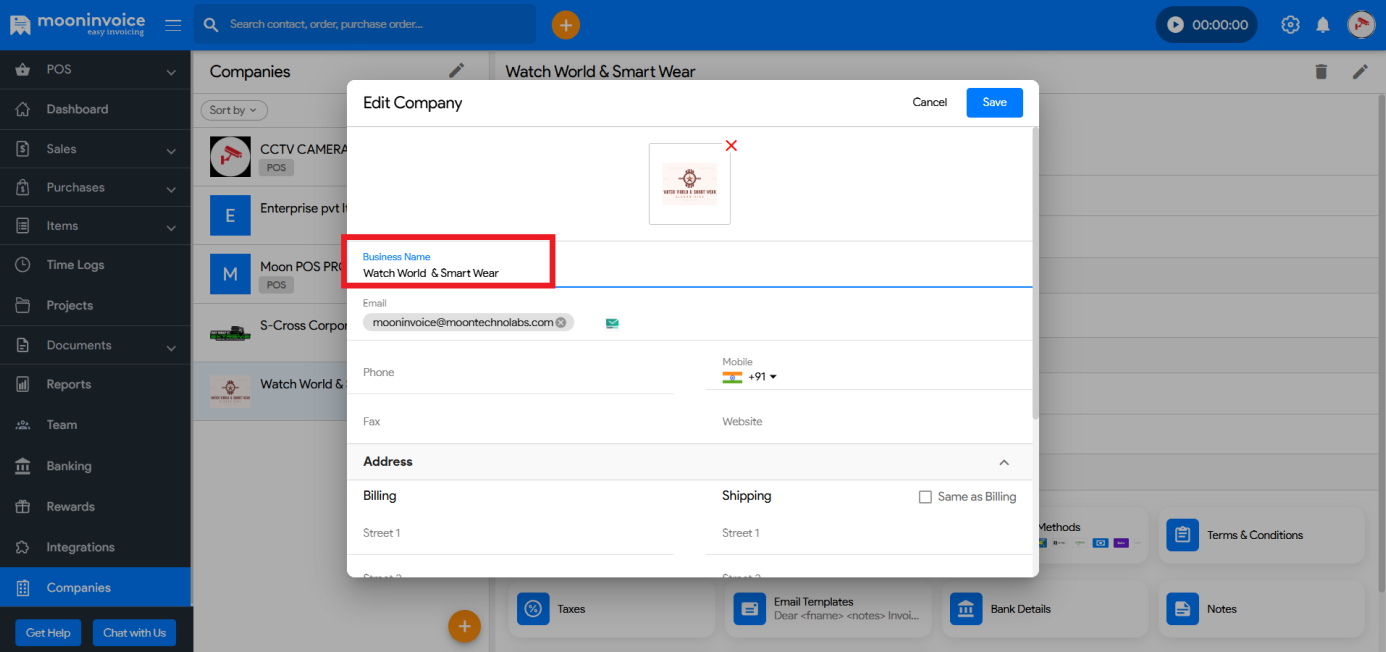1386x652 pixels.
Task: Open Reports in sidebar
Action: click(x=95, y=384)
